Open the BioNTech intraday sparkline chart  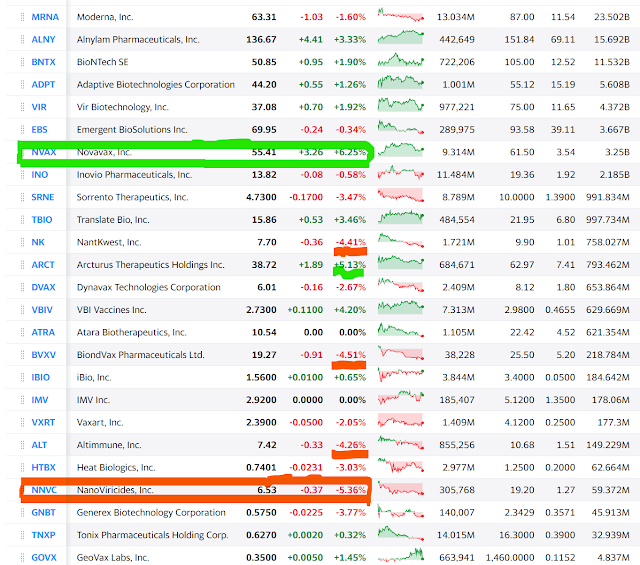pos(401,60)
